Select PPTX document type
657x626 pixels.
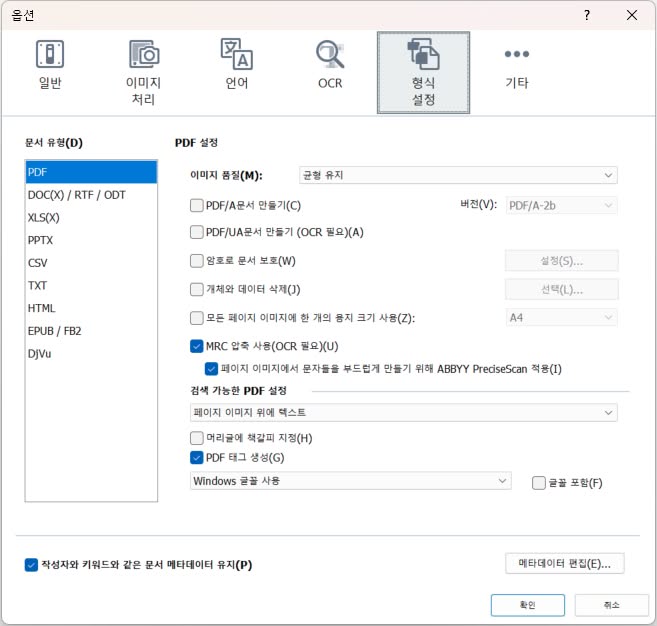point(91,240)
